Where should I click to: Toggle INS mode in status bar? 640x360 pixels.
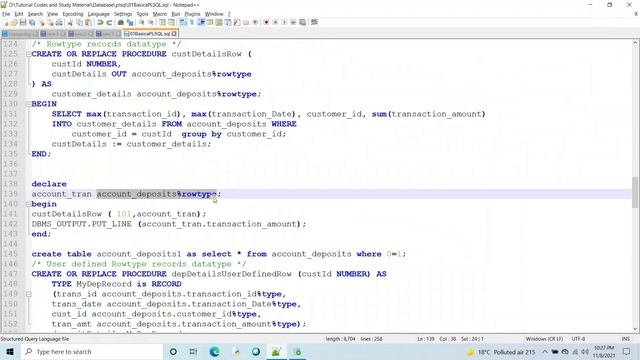[x=625, y=339]
